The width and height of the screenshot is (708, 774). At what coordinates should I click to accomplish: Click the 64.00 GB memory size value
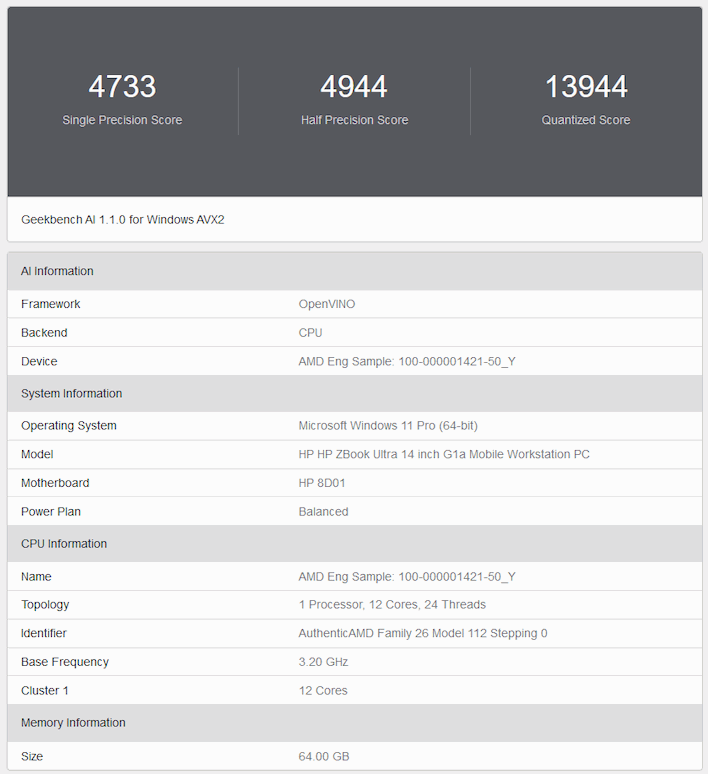[324, 757]
